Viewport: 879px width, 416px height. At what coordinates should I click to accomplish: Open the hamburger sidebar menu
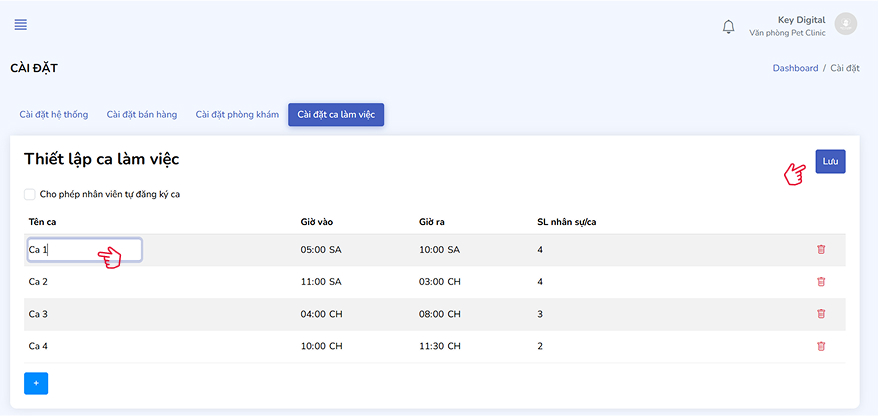click(x=20, y=25)
